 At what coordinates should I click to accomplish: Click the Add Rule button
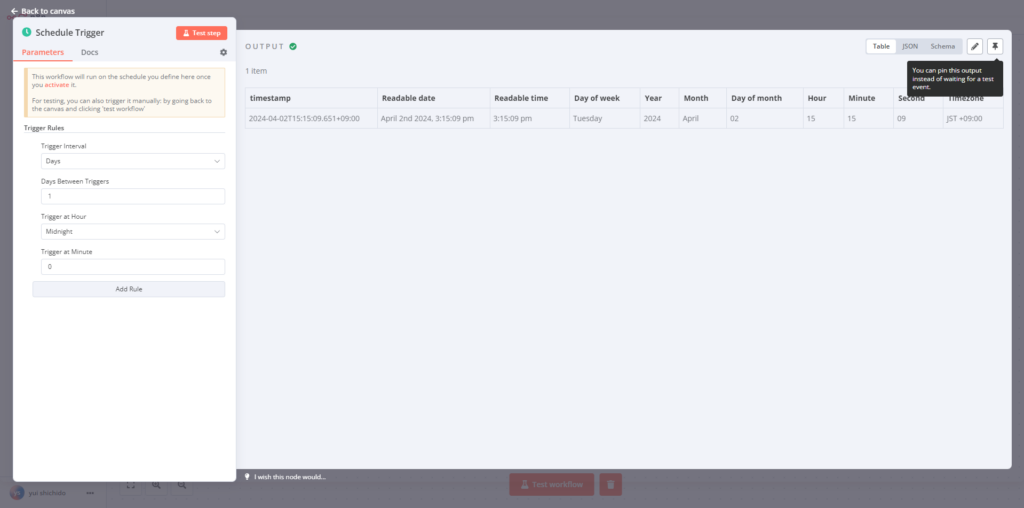click(x=128, y=289)
